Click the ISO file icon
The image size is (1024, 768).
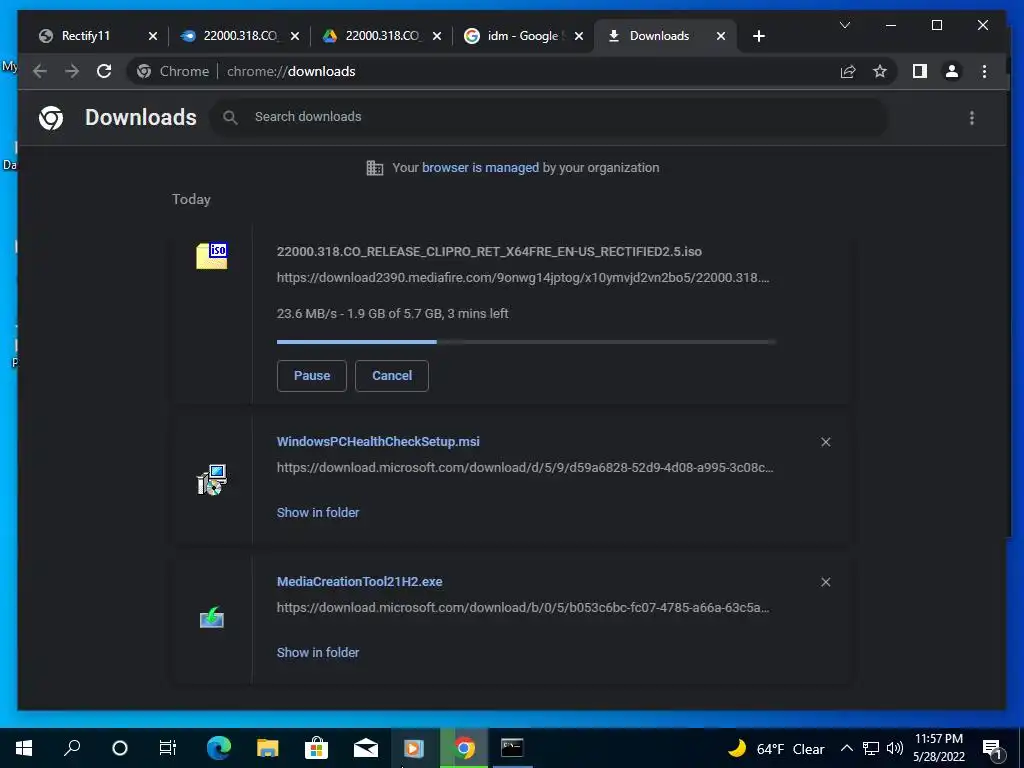click(x=212, y=255)
